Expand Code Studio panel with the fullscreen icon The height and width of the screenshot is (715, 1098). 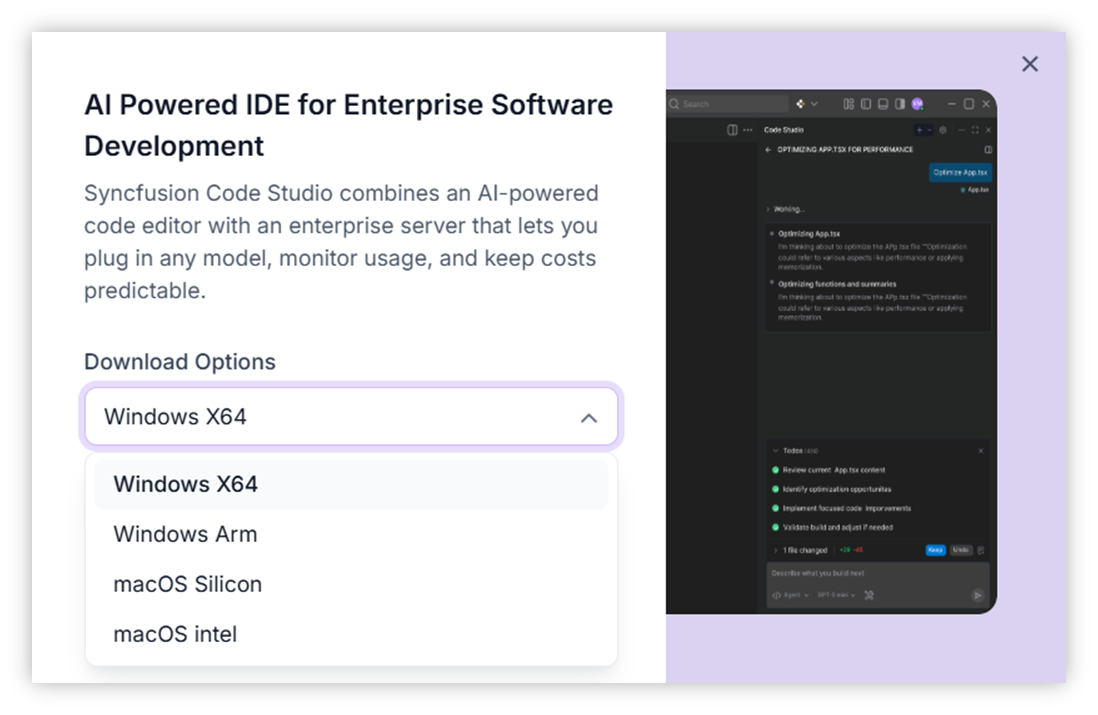point(975,130)
